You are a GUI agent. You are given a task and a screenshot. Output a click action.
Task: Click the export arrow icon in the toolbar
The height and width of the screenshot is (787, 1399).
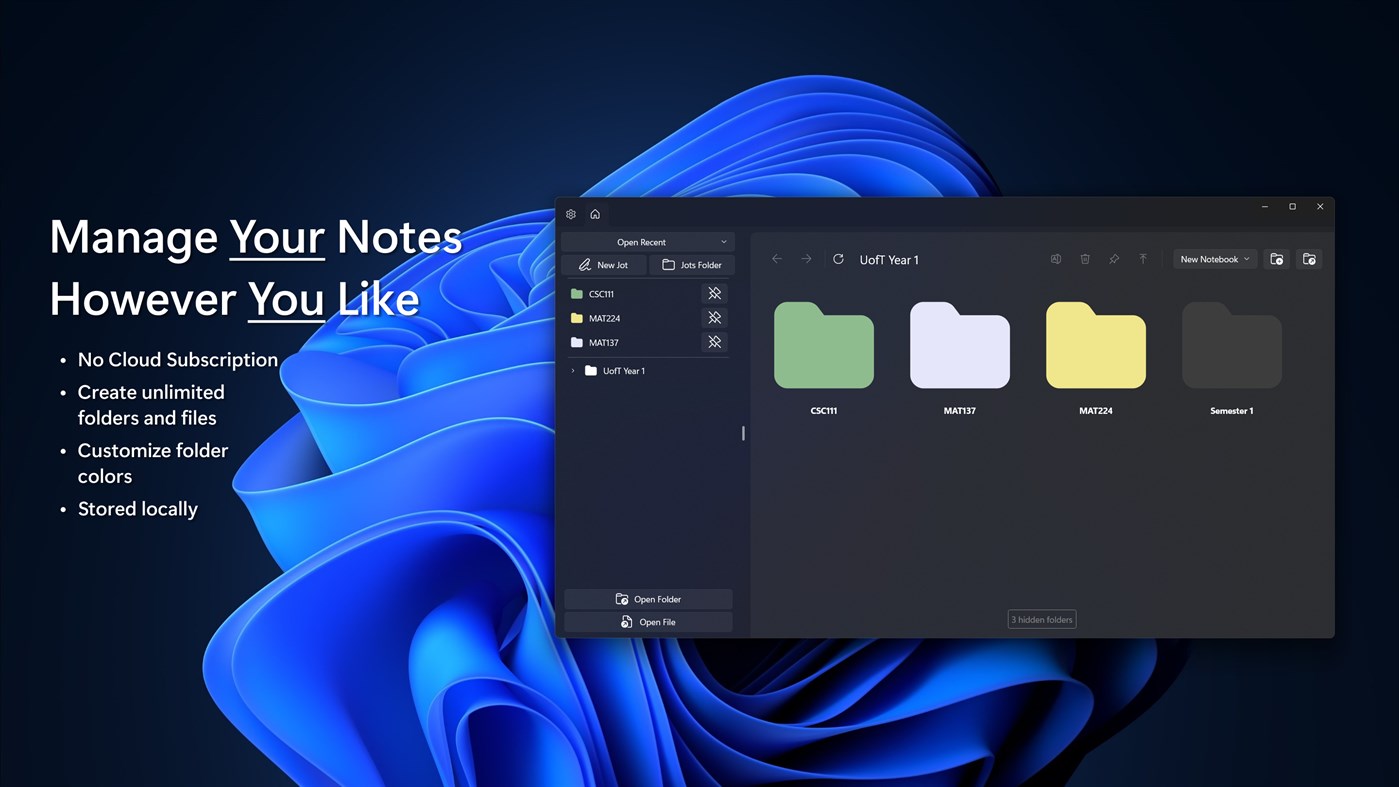coord(1143,259)
